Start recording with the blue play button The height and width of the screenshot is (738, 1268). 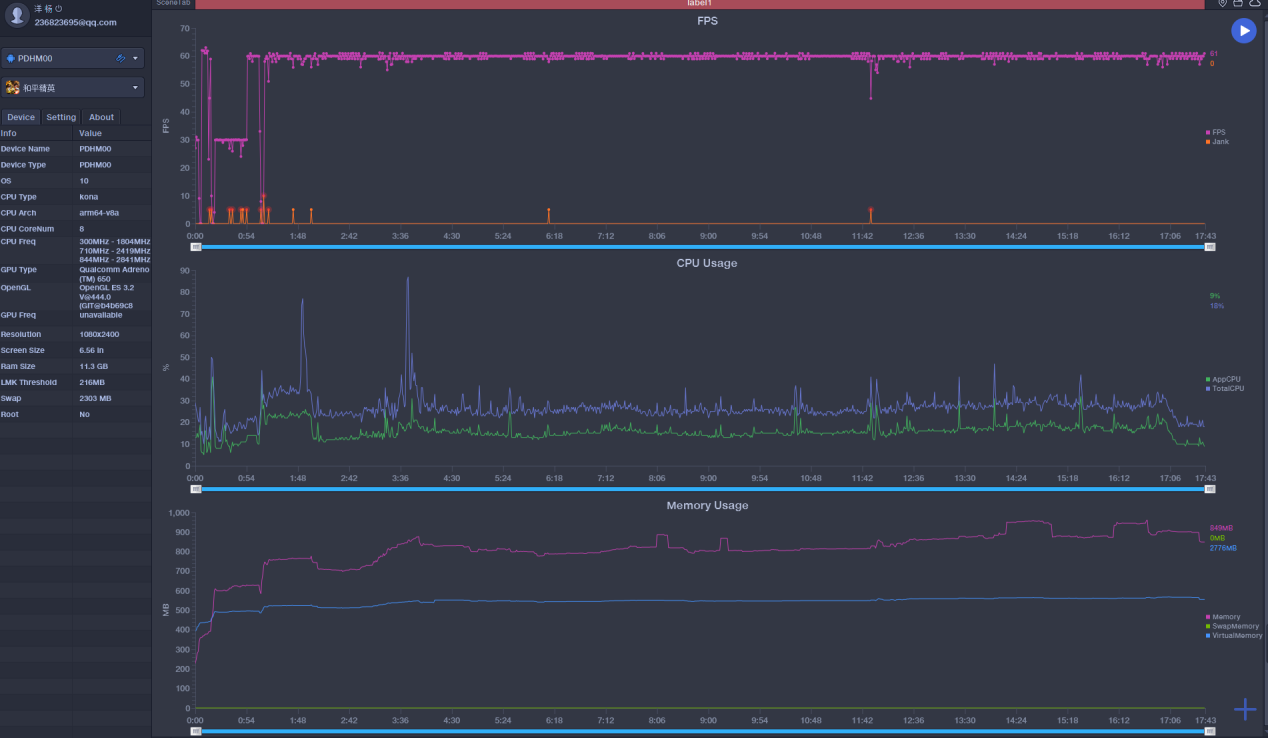tap(1243, 31)
